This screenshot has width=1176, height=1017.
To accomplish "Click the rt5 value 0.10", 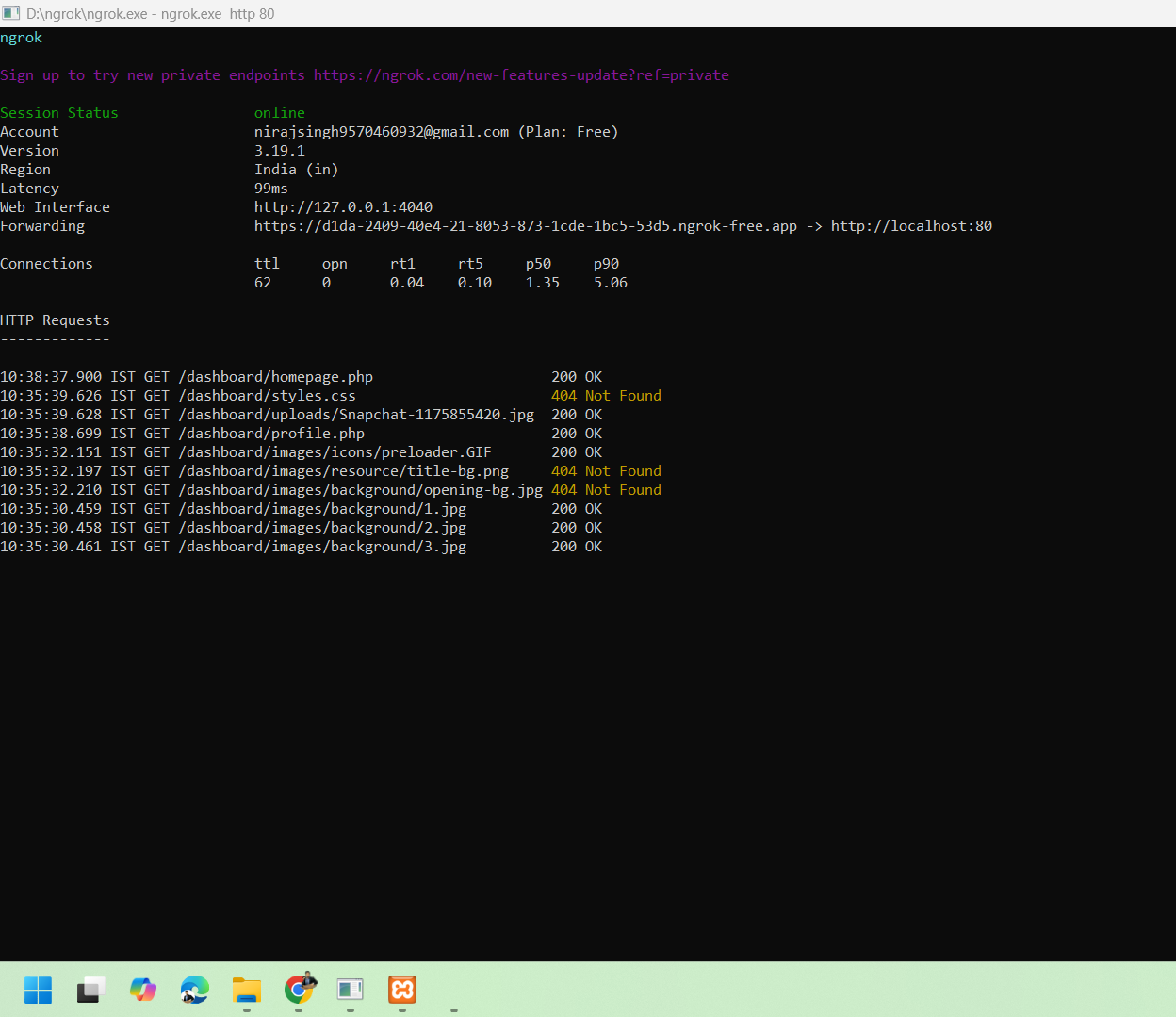I will (475, 283).
